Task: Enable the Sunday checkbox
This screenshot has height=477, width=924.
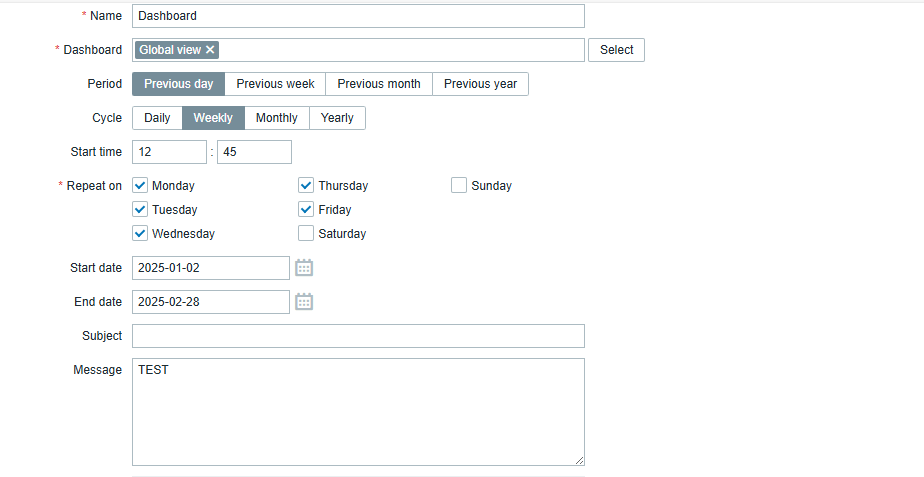Action: [x=459, y=186]
